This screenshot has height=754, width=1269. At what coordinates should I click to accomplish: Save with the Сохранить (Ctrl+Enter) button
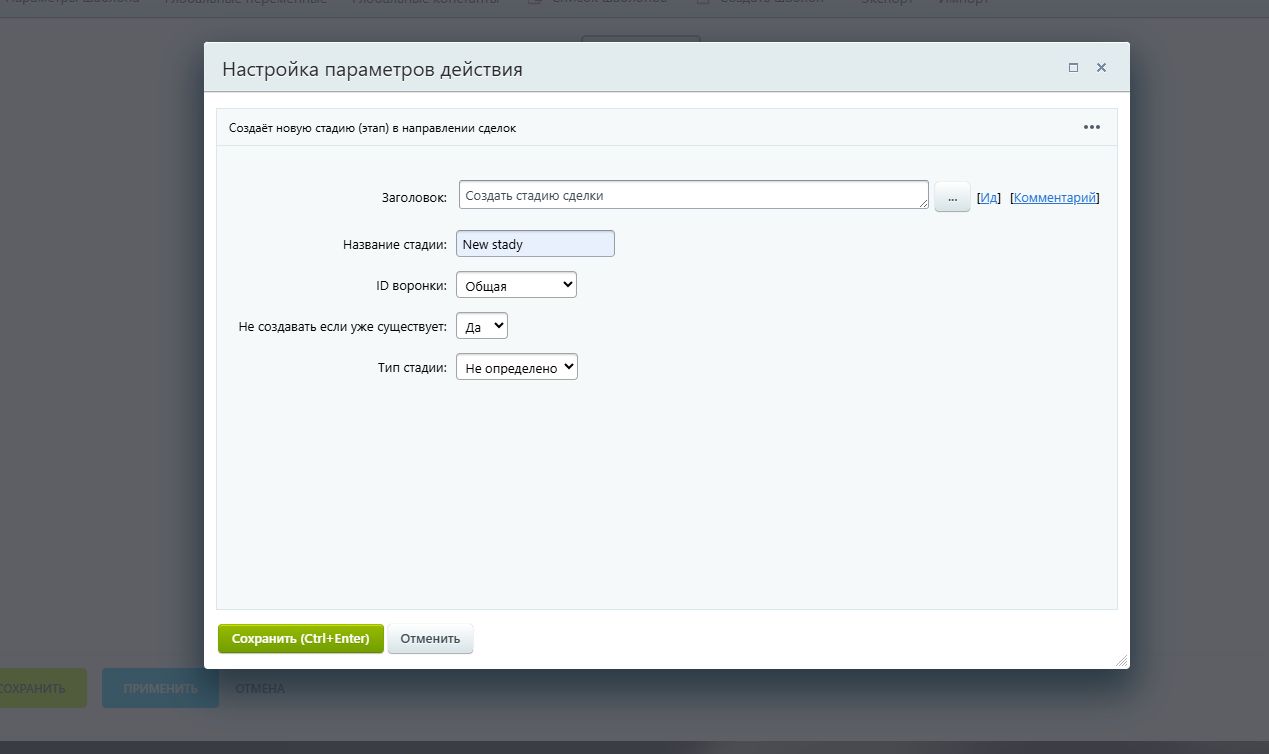tap(300, 638)
